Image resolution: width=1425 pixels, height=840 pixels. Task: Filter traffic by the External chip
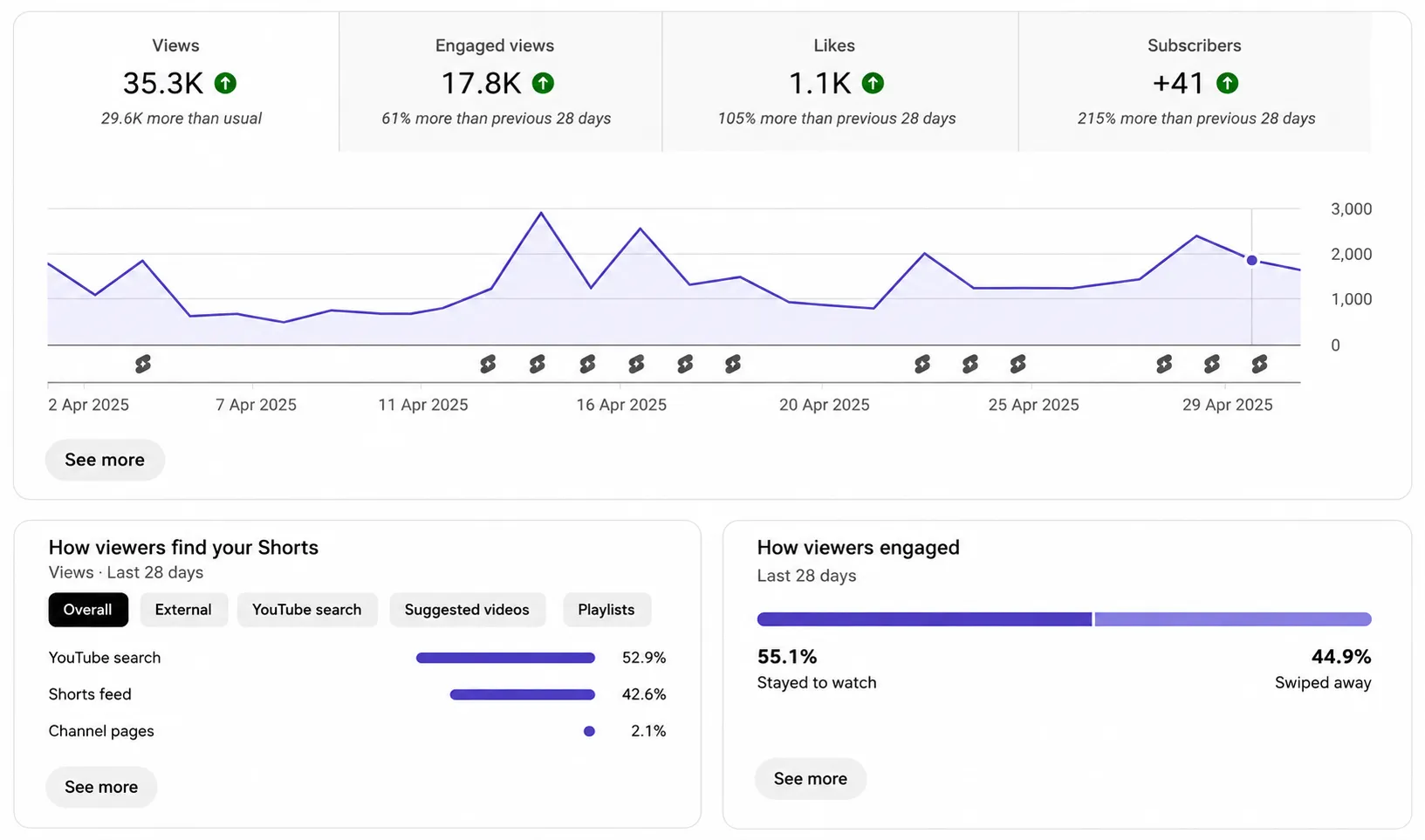[x=183, y=610]
